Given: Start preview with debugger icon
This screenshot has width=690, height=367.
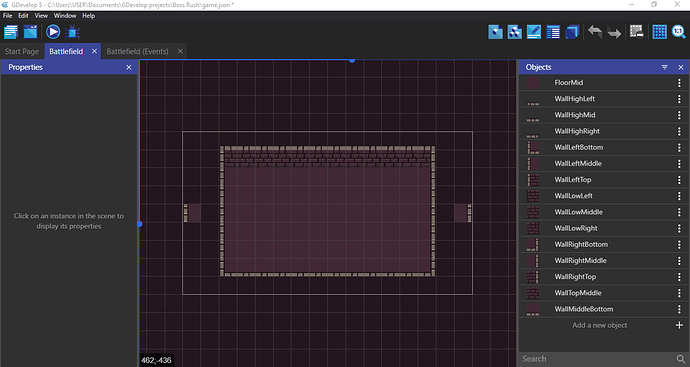Looking at the screenshot, I should 72,32.
